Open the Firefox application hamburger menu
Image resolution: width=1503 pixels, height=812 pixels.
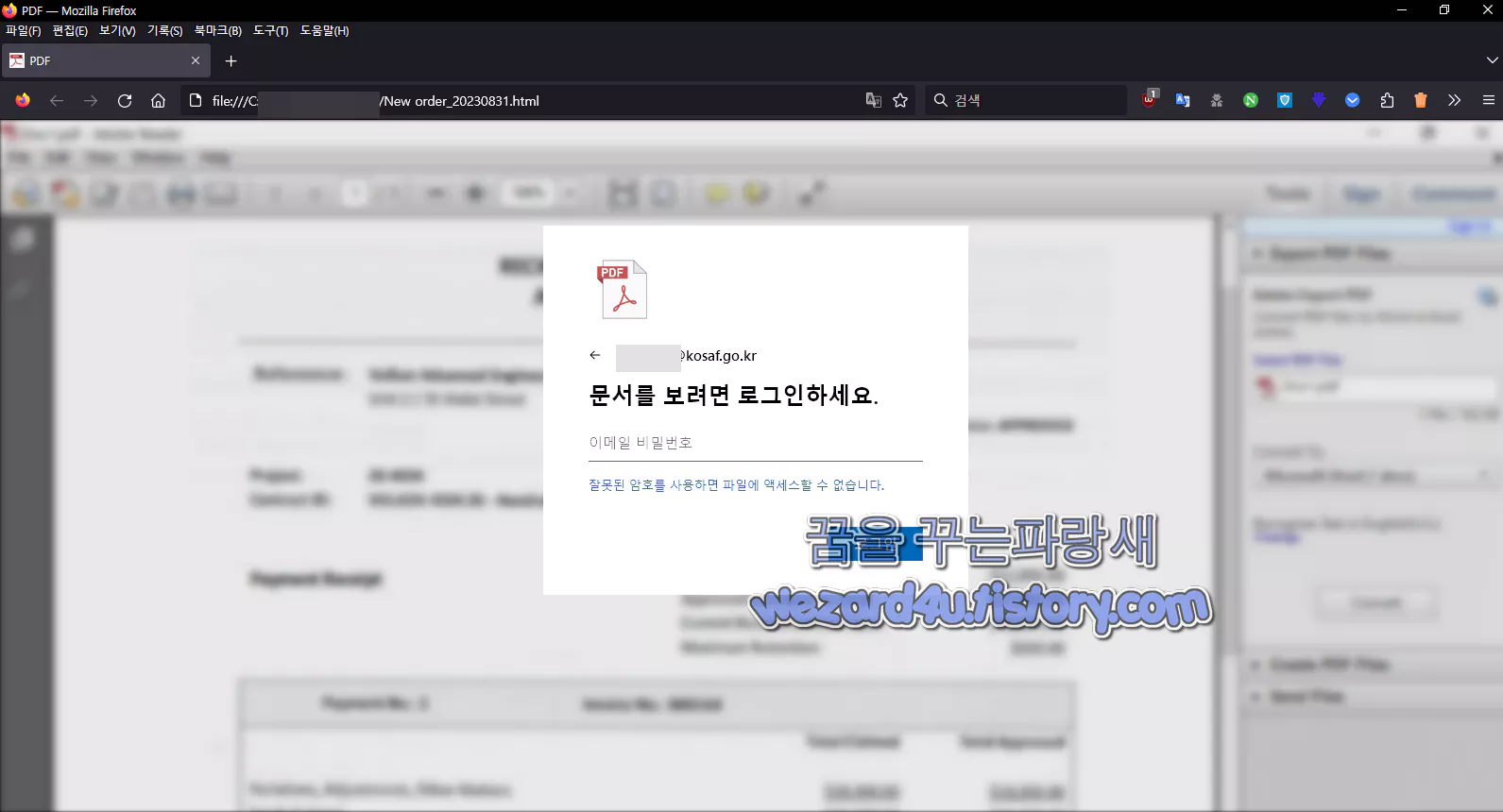pos(1488,100)
